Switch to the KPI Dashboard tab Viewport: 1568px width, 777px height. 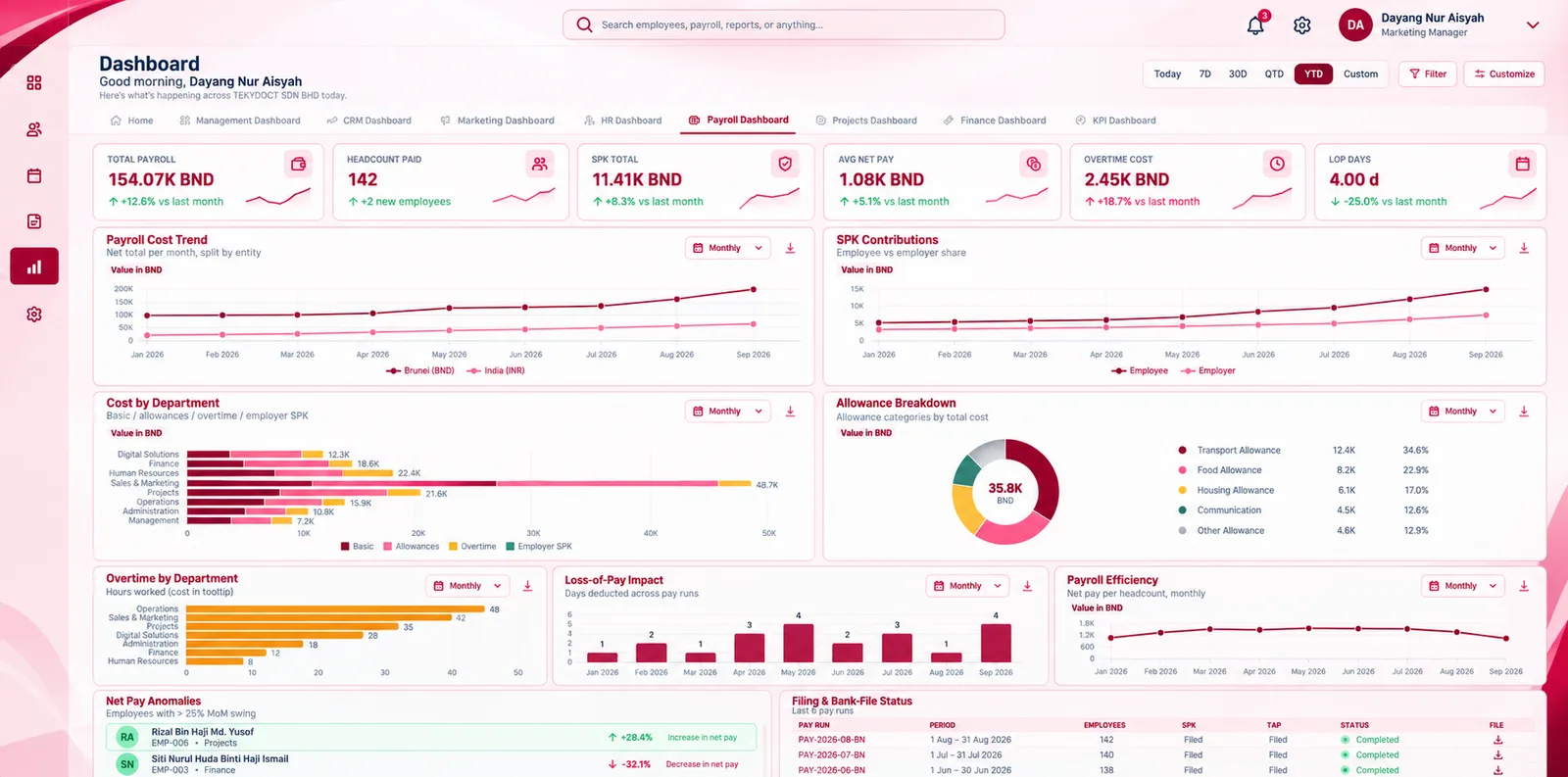pyautogui.click(x=1115, y=121)
